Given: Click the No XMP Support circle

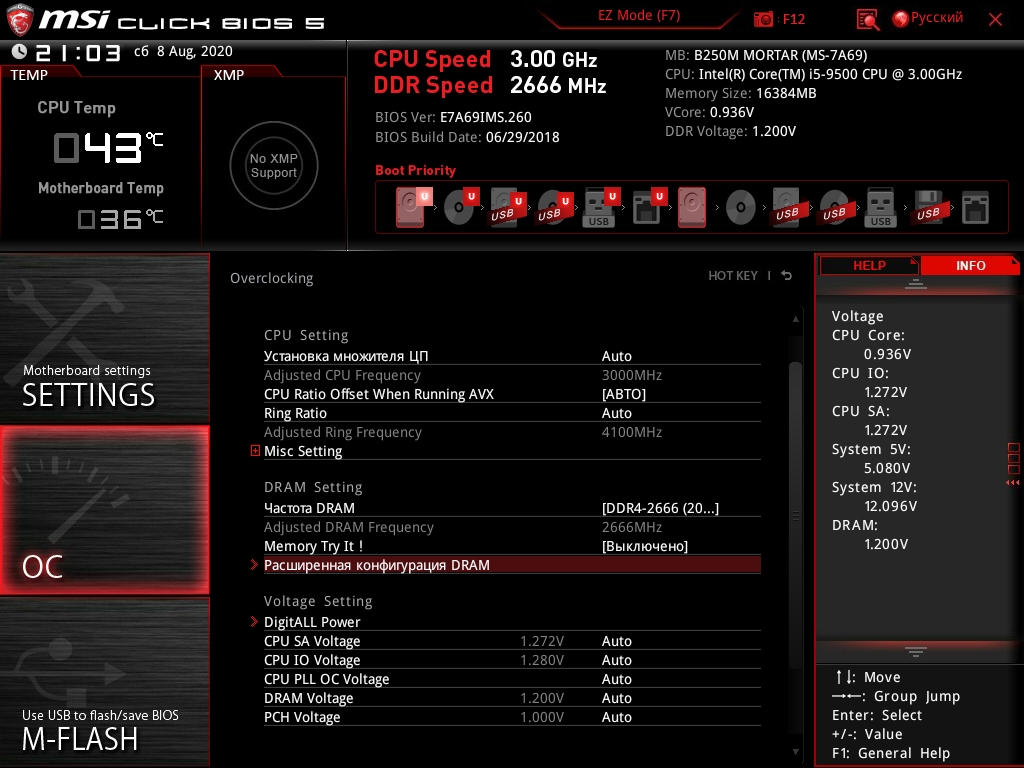Looking at the screenshot, I should coord(274,165).
